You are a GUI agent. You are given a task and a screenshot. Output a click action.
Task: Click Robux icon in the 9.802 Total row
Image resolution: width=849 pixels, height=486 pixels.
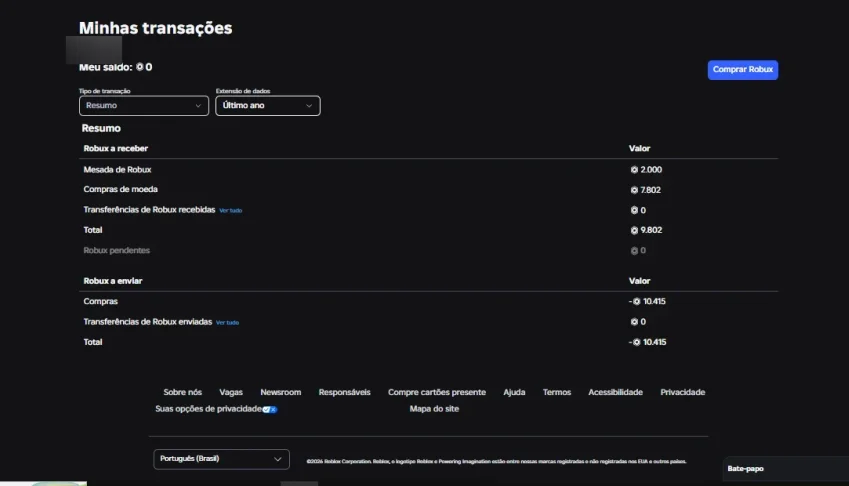click(x=634, y=231)
